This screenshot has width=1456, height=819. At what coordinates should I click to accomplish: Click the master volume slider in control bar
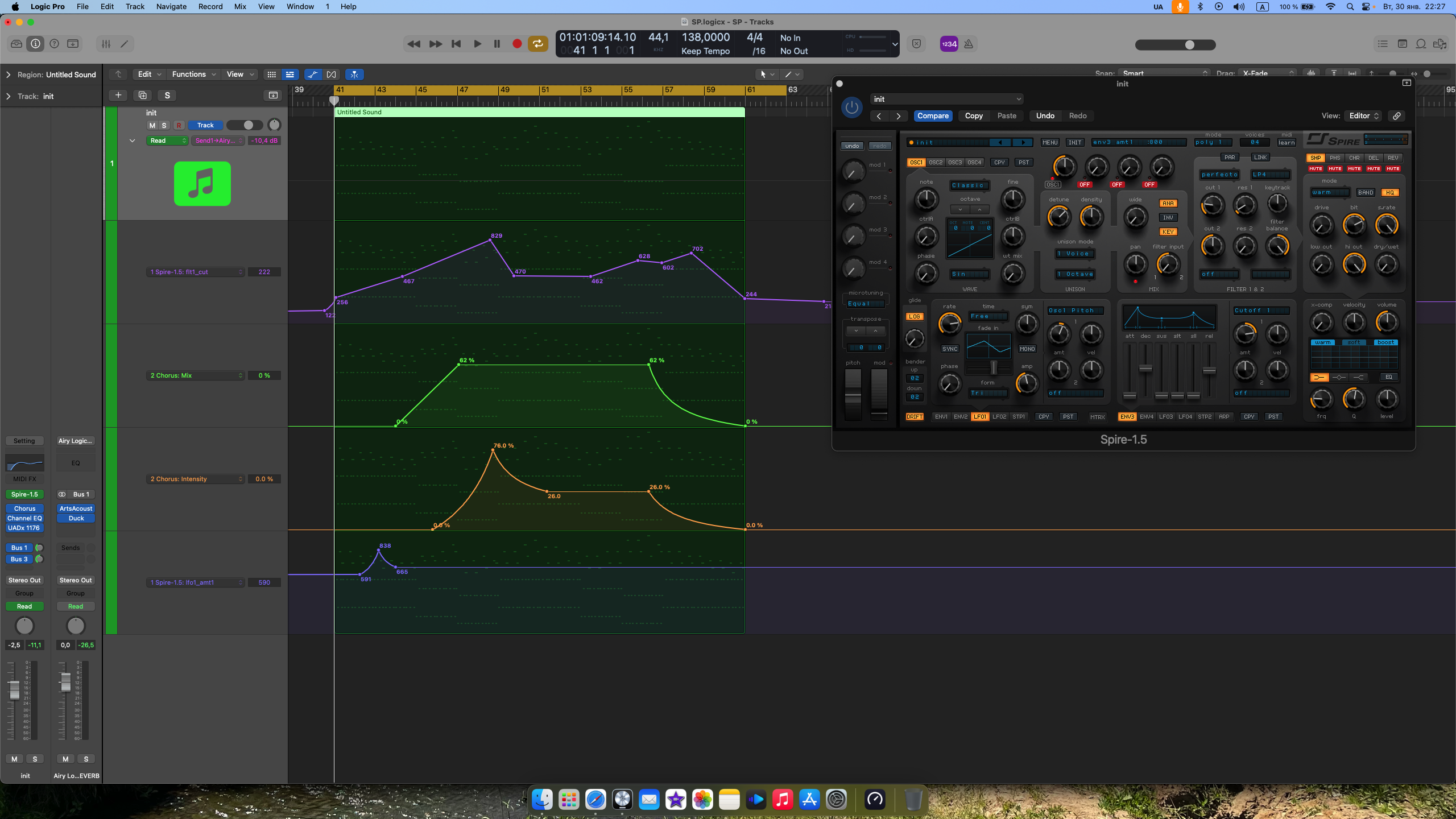(1175, 45)
